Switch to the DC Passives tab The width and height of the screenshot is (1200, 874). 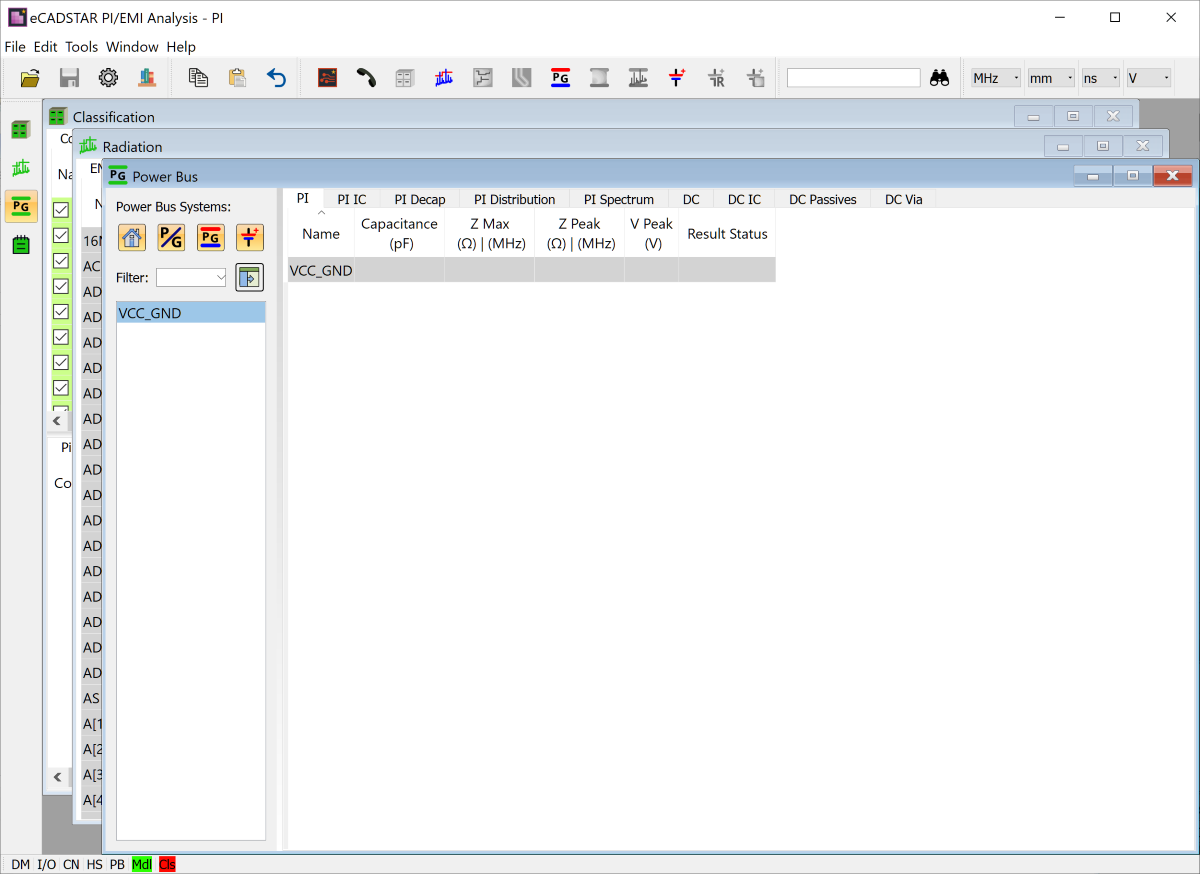[823, 199]
